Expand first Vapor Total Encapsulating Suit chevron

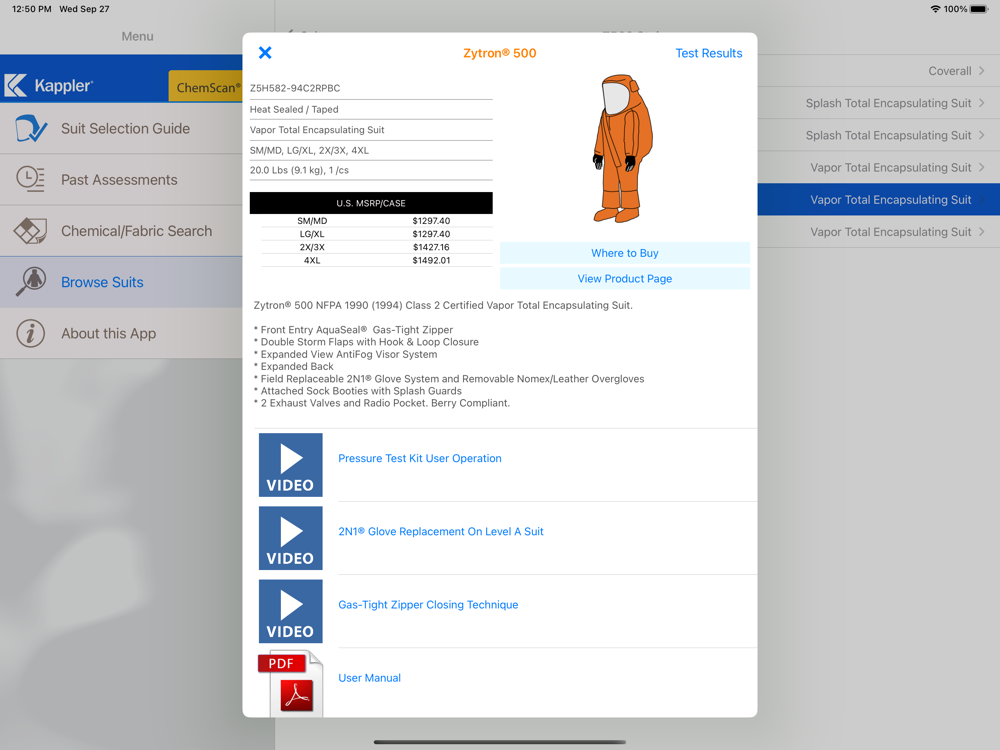coord(982,167)
